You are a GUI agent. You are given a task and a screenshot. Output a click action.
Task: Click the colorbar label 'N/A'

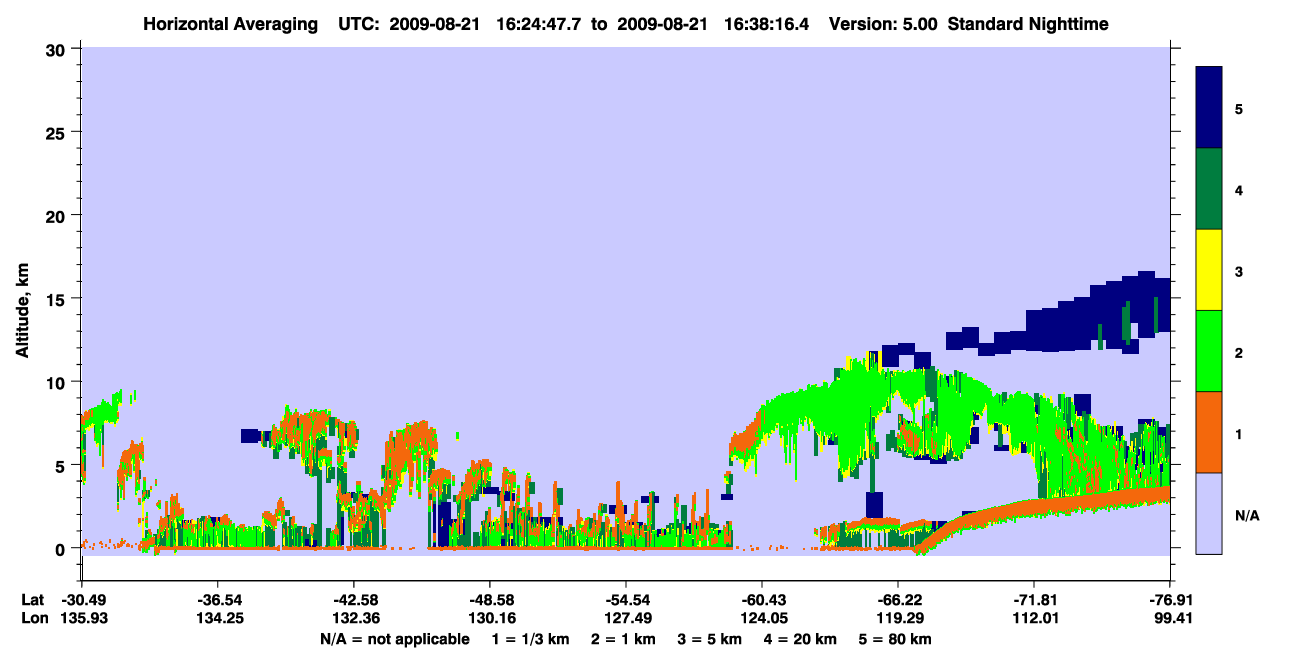[1246, 516]
